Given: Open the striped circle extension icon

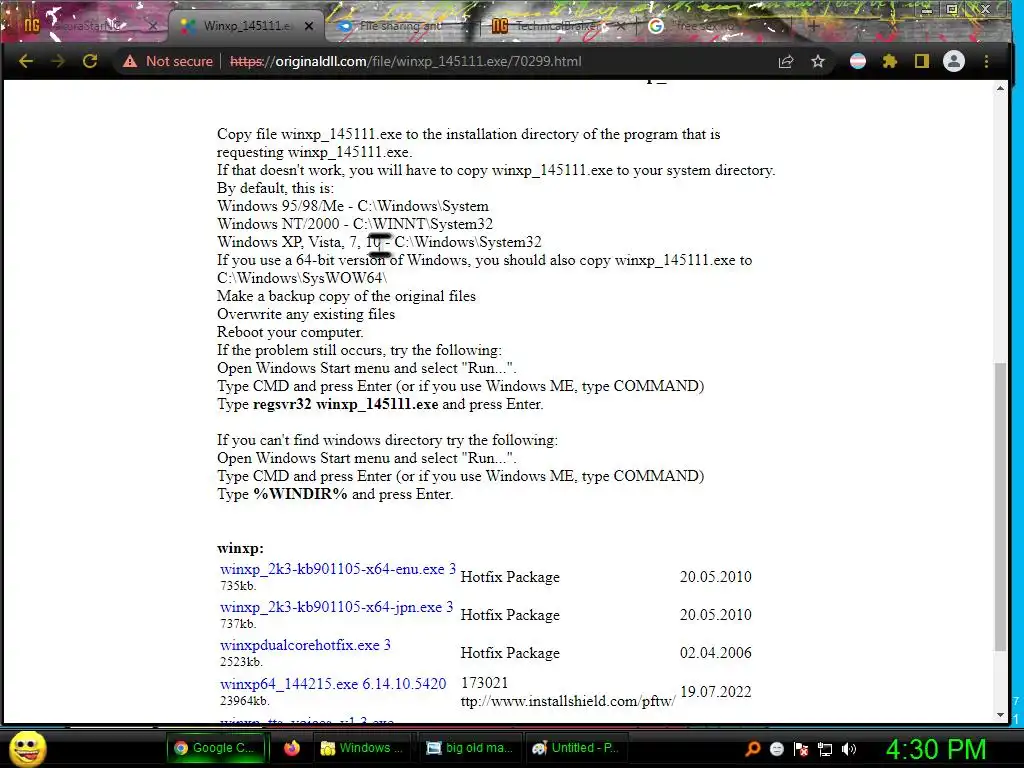Looking at the screenshot, I should point(857,61).
